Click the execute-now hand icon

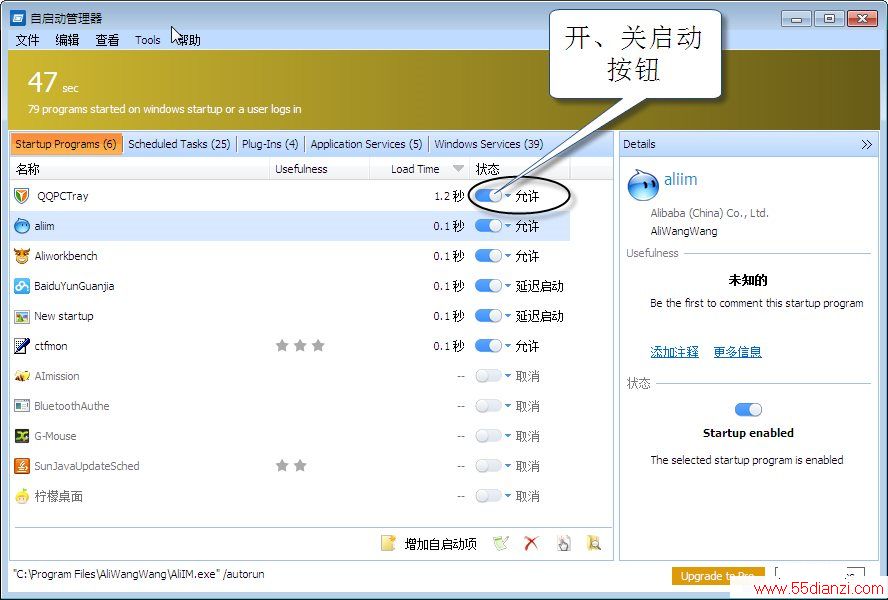[x=563, y=544]
